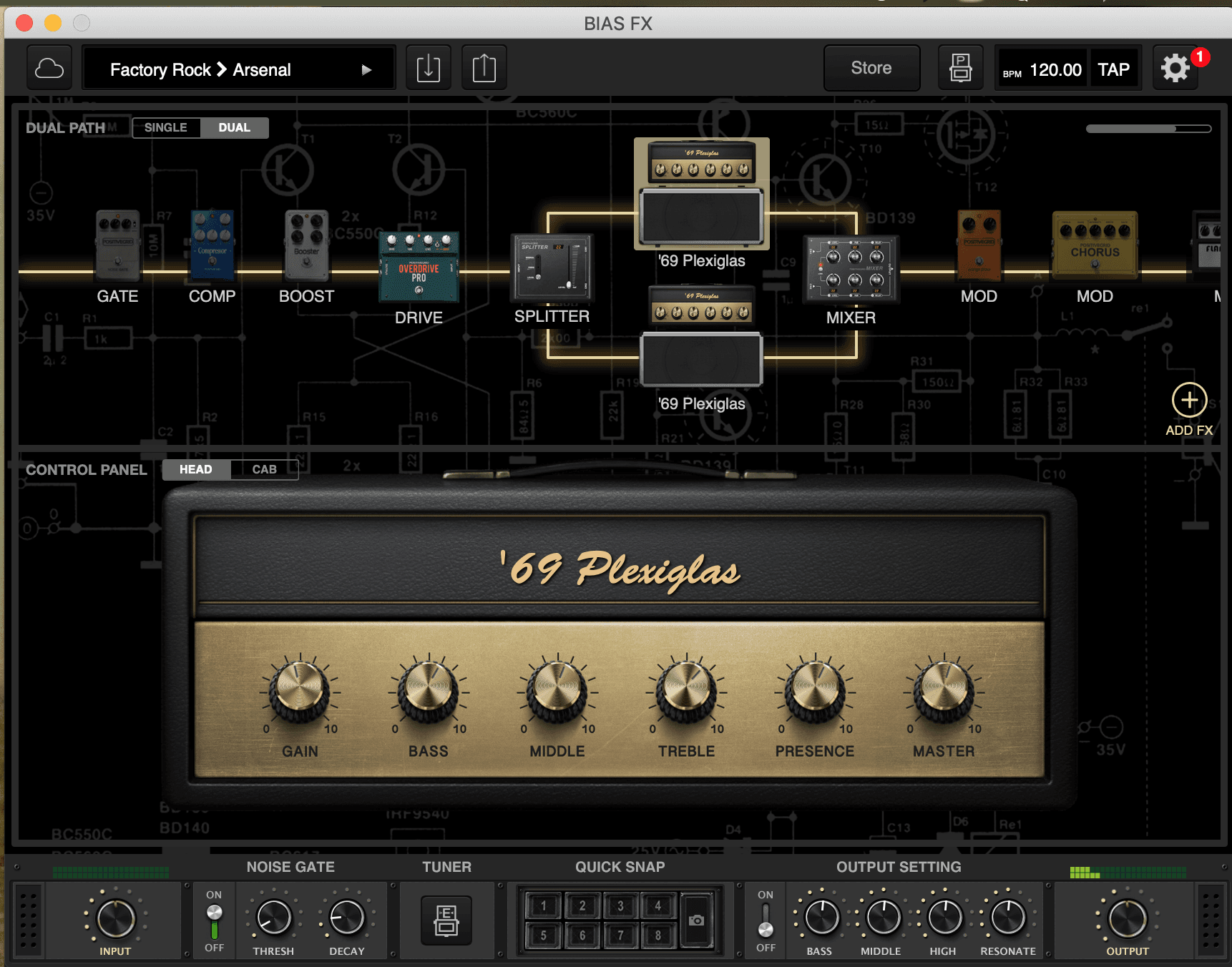Viewport: 1232px width, 967px height.
Task: Select the GATE pedal
Action: [x=118, y=245]
